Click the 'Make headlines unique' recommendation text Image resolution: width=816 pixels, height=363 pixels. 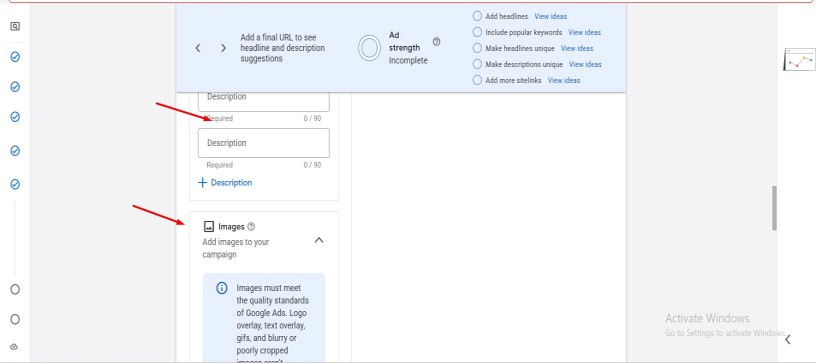pyautogui.click(x=520, y=48)
